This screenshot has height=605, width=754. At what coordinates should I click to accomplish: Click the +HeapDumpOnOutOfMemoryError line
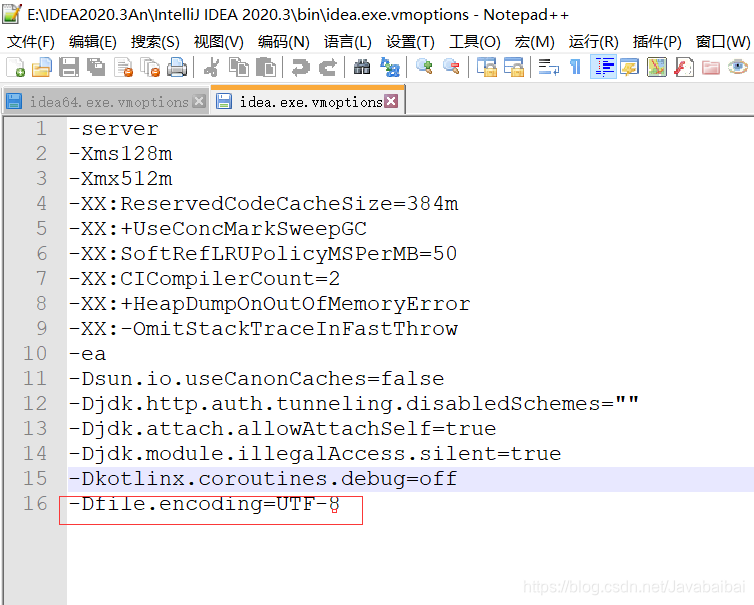269,304
